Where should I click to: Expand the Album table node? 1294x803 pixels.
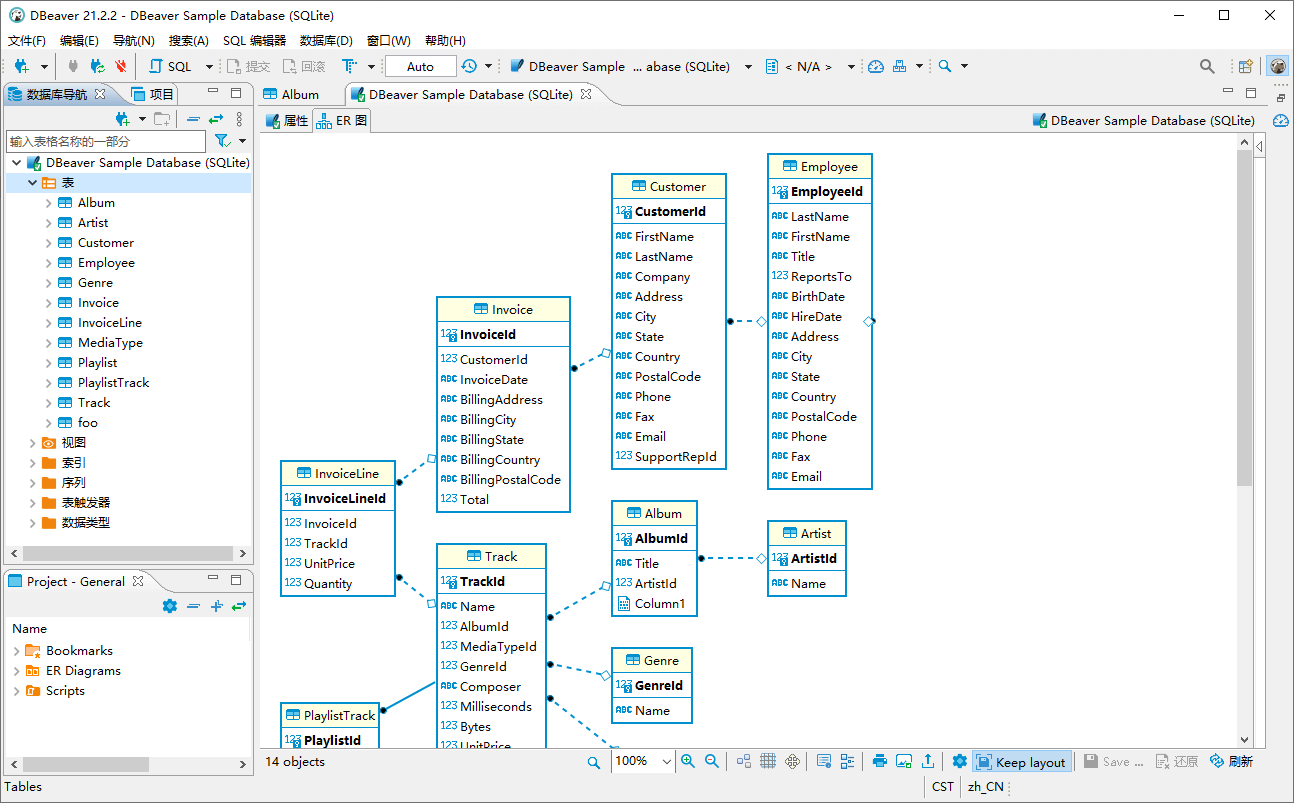point(49,203)
